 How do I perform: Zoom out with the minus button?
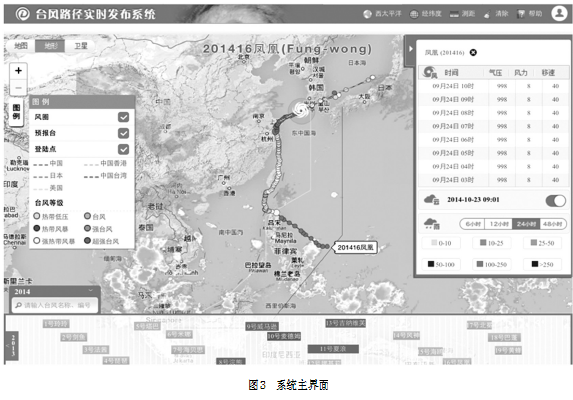click(x=18, y=88)
